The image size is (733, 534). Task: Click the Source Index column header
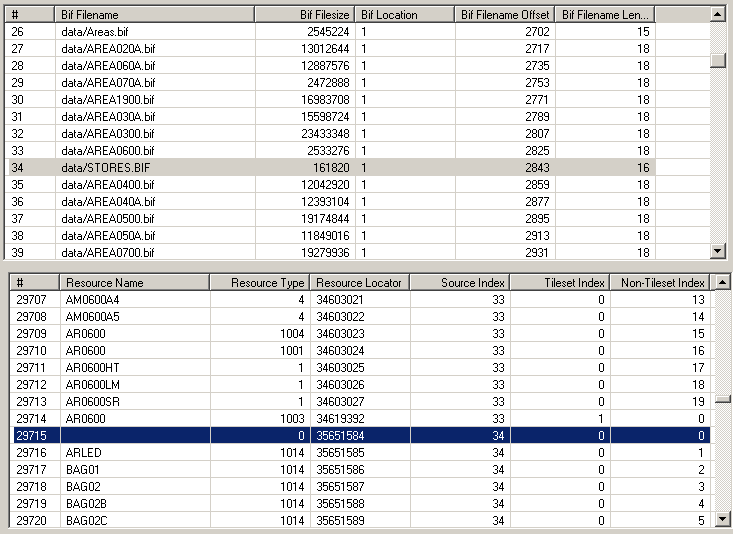(460, 282)
